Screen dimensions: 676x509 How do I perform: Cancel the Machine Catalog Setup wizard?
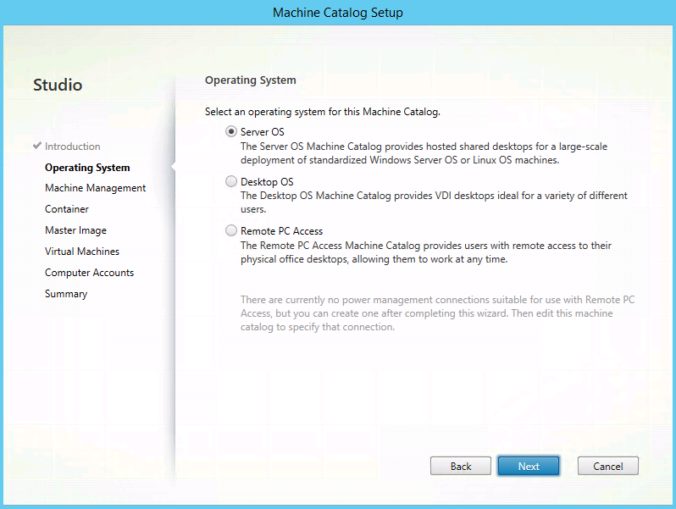tap(608, 466)
